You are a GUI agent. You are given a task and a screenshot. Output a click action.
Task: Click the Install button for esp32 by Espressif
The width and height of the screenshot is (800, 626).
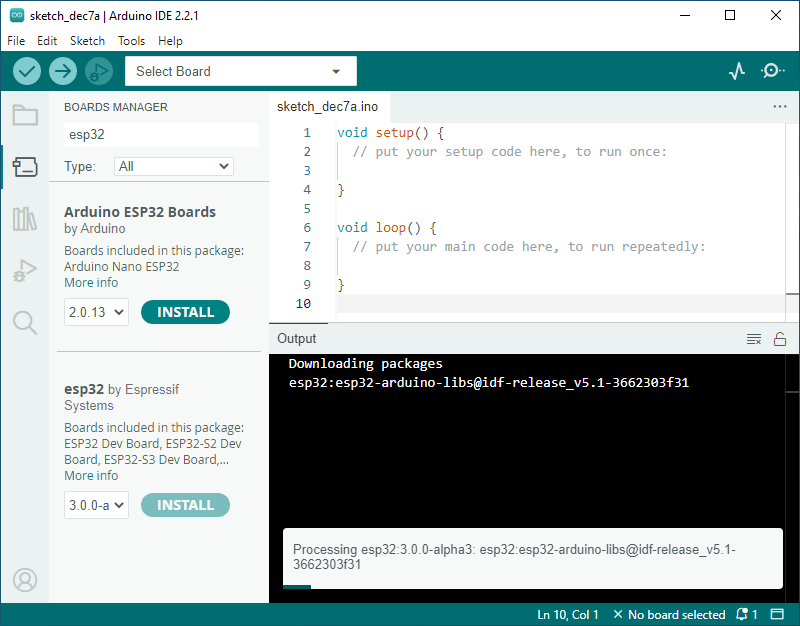[x=185, y=505]
